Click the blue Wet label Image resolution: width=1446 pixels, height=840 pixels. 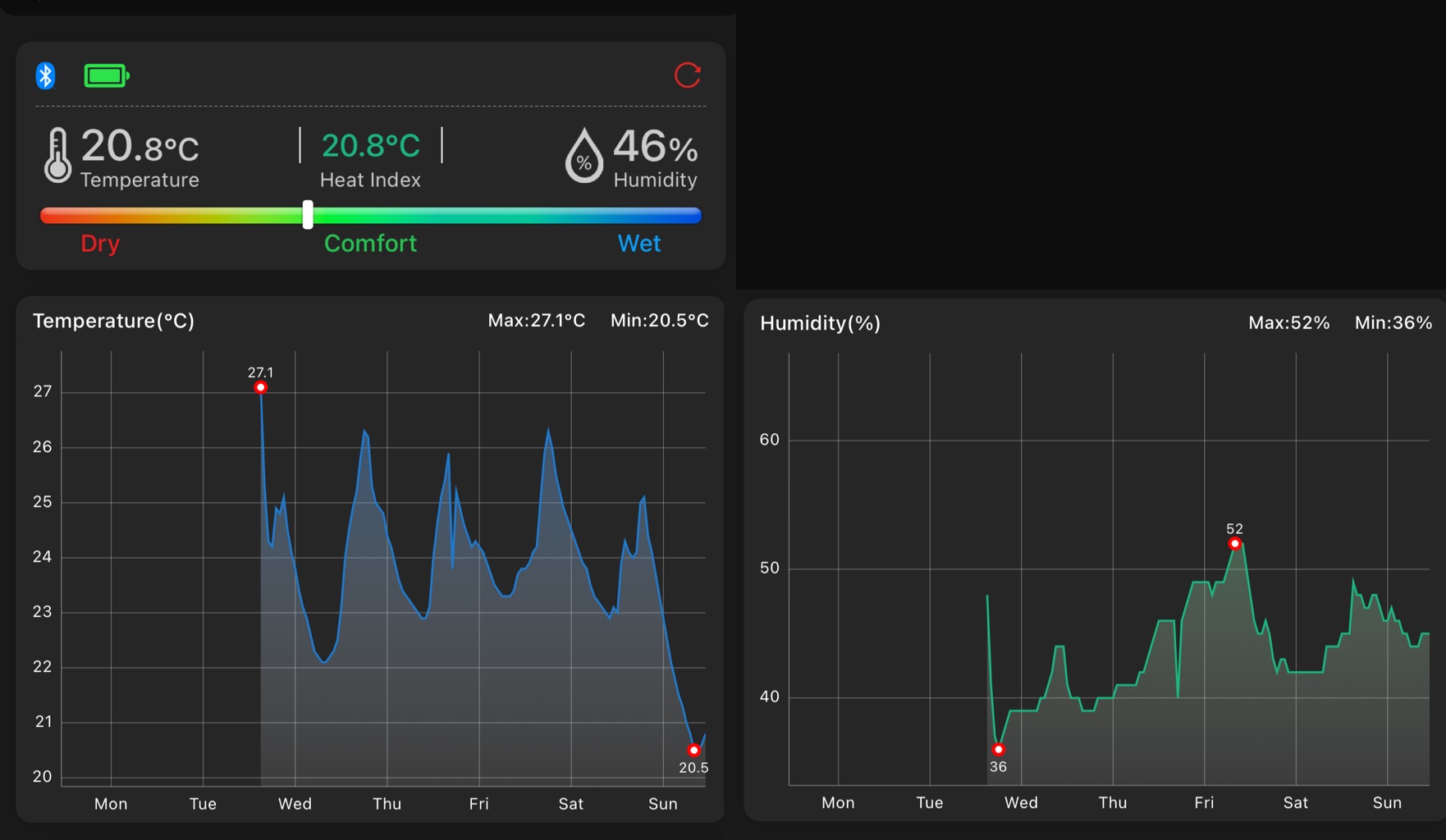(638, 244)
